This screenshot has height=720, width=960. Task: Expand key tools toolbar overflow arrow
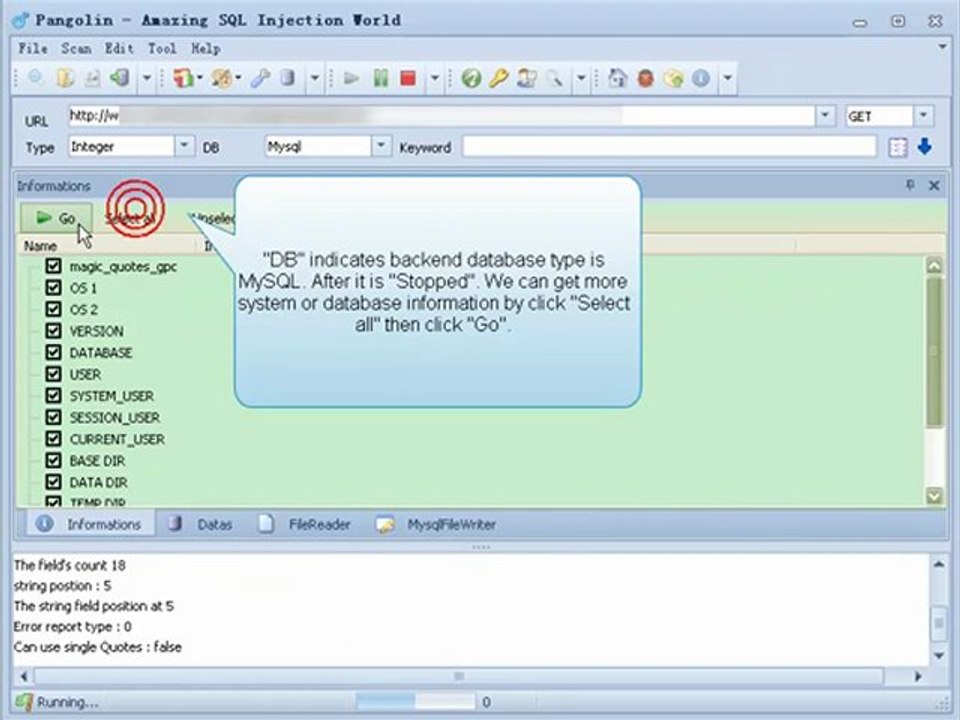pyautogui.click(x=581, y=78)
